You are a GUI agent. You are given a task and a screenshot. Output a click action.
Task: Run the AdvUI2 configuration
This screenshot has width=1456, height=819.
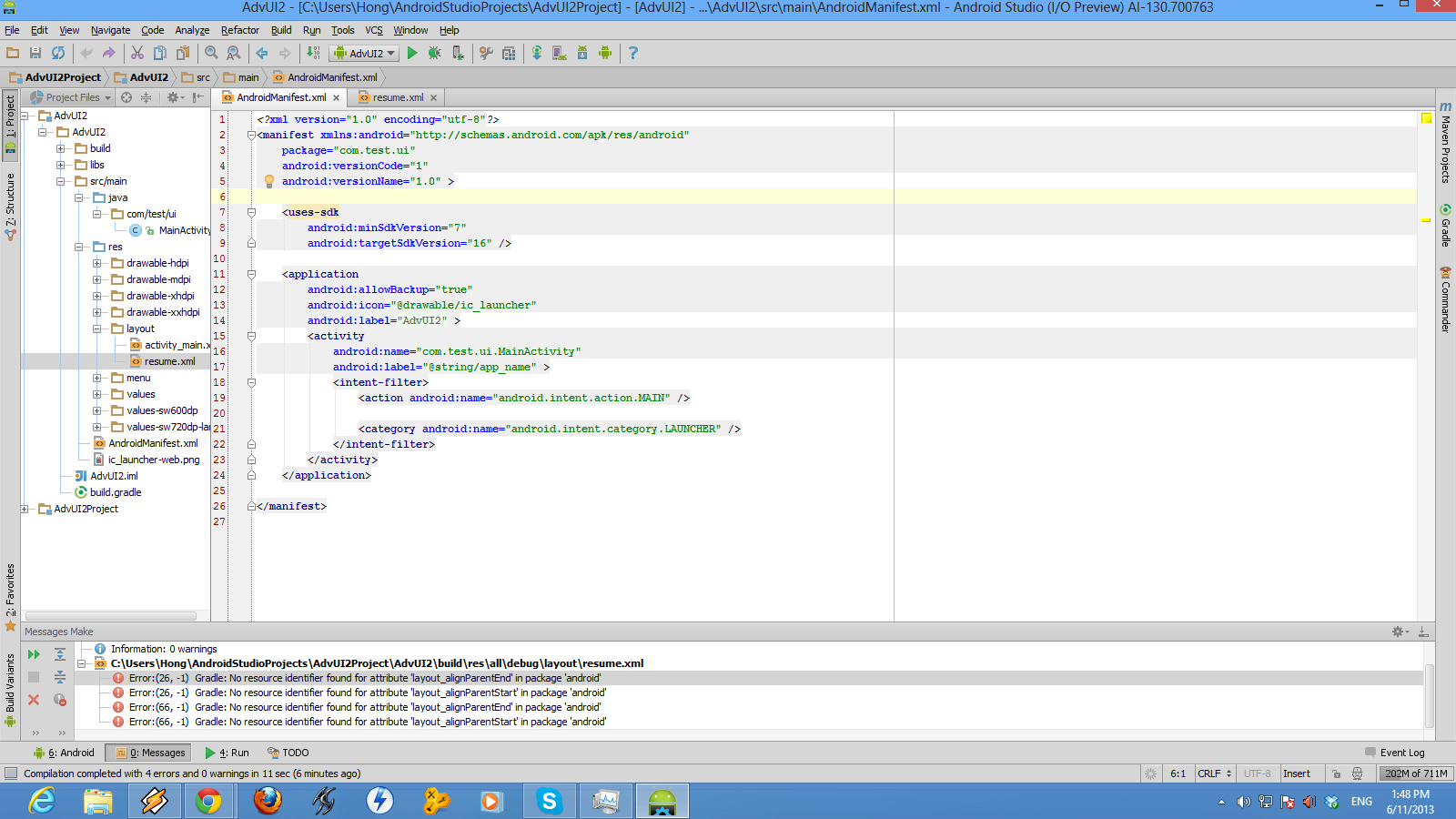coord(412,54)
